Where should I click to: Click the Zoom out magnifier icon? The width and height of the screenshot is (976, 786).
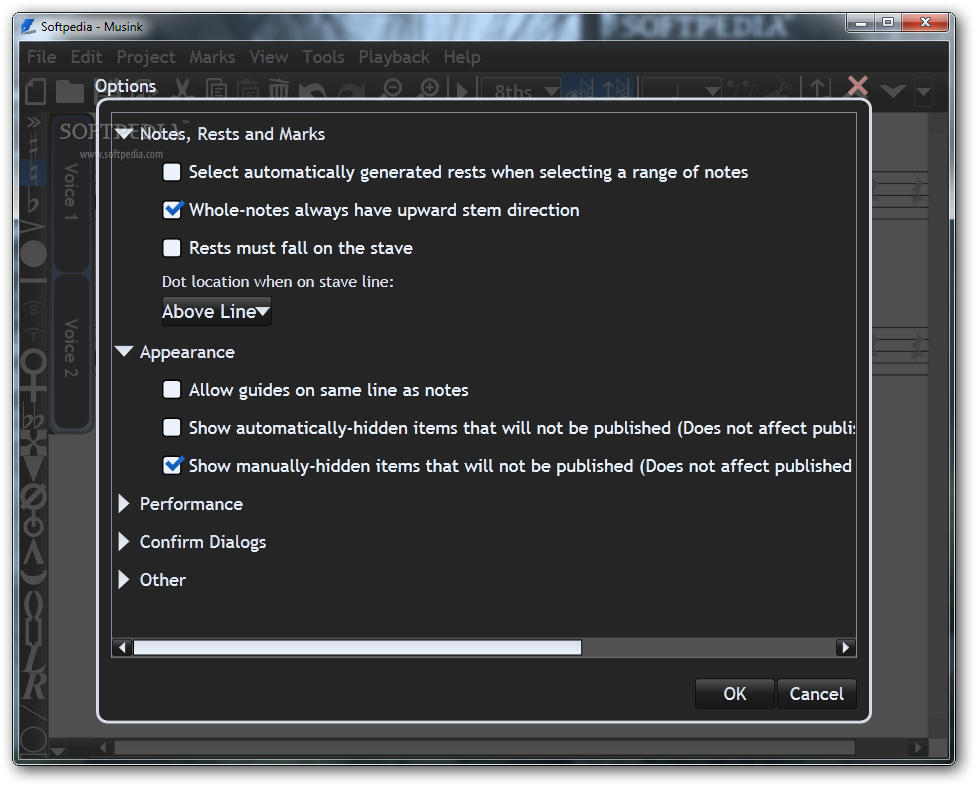click(392, 89)
